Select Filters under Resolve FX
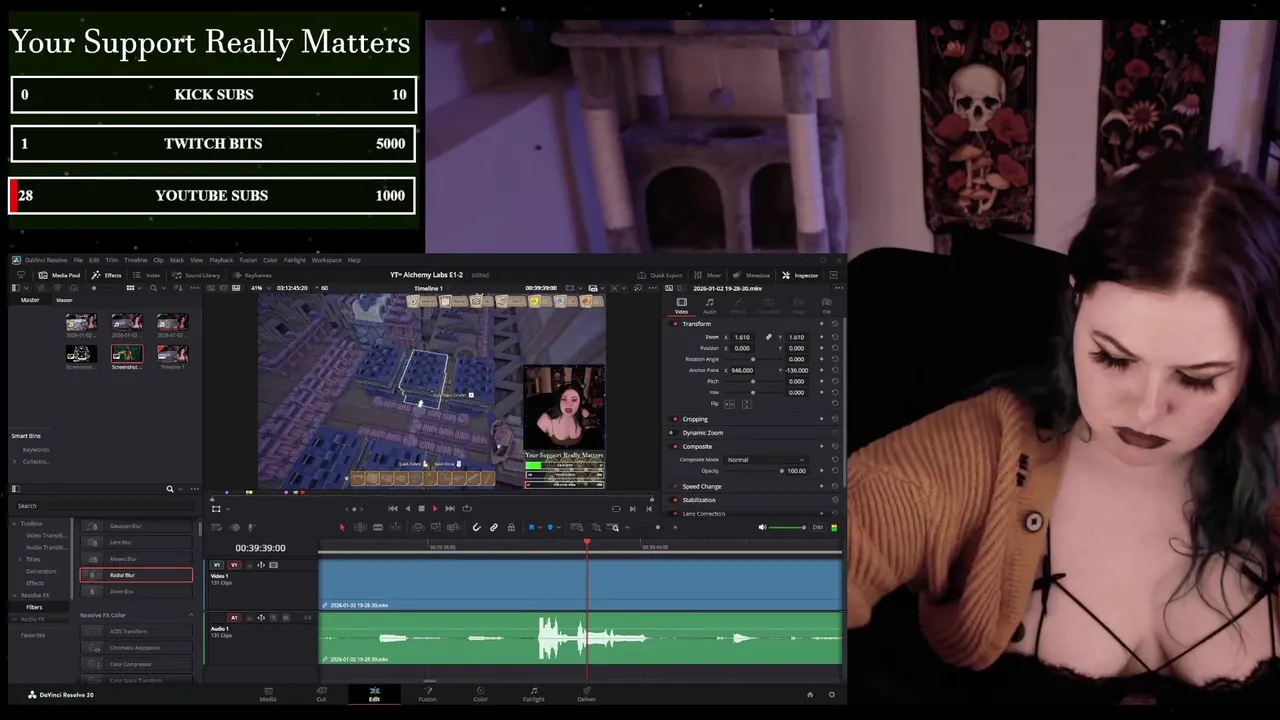This screenshot has width=1280, height=720. click(34, 607)
